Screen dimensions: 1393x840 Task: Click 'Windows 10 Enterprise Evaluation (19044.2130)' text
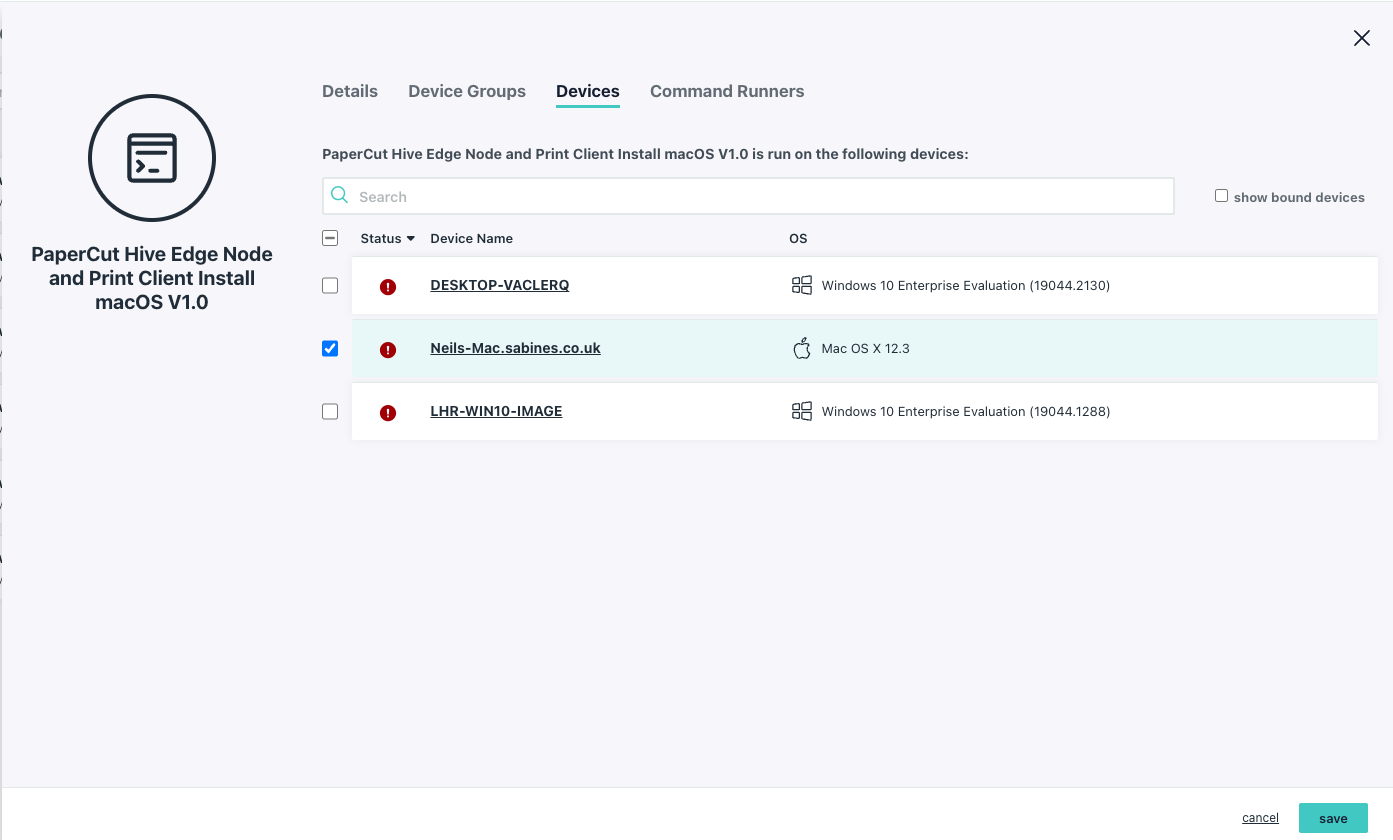click(x=966, y=285)
